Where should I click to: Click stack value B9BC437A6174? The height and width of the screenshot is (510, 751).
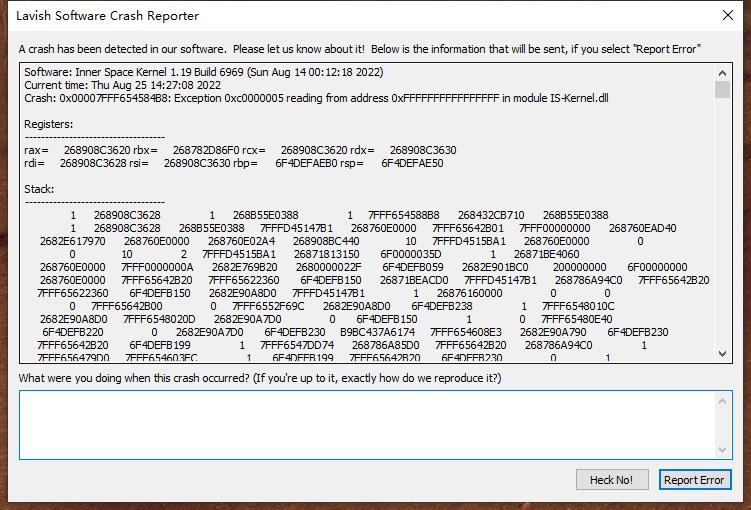[x=377, y=332]
